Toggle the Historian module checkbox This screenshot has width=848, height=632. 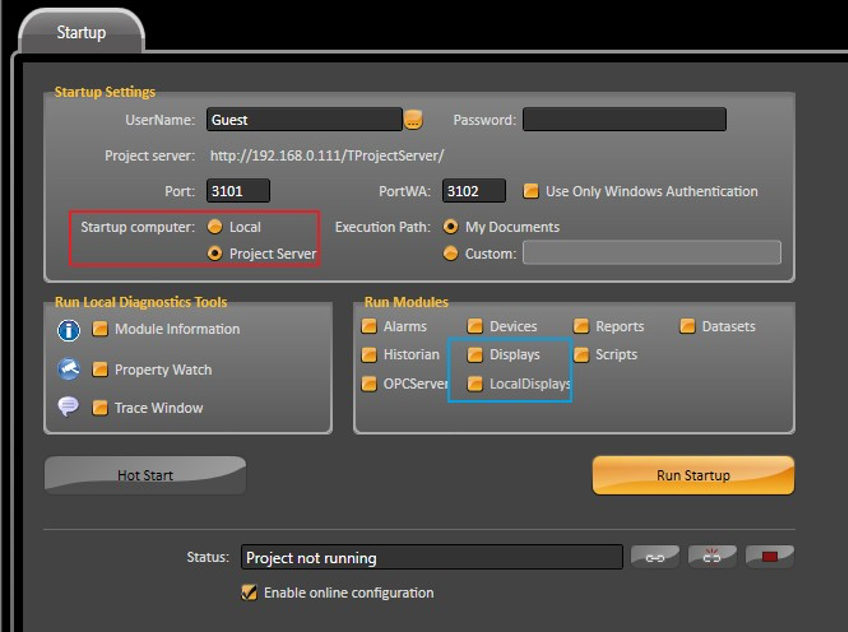click(x=369, y=355)
